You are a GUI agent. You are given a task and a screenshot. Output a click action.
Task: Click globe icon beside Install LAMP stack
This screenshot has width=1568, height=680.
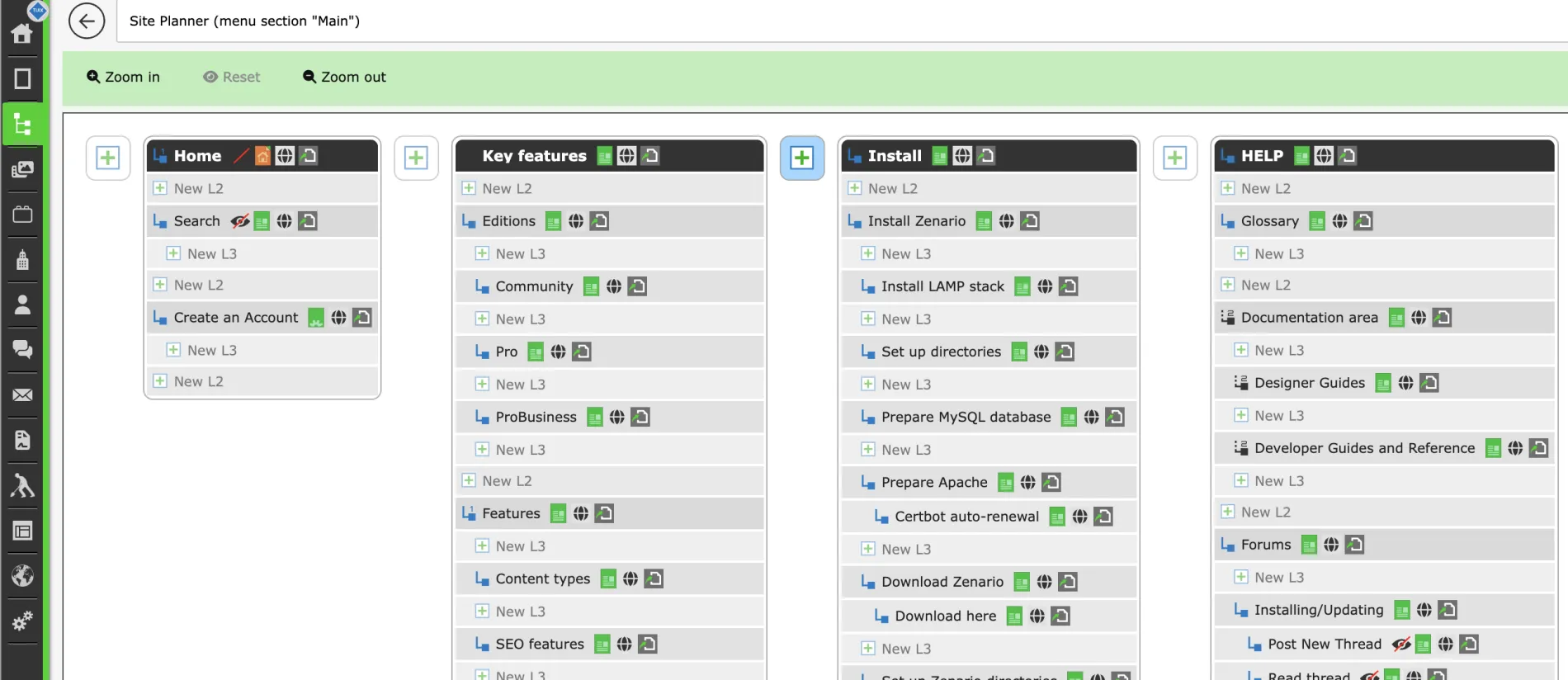tap(1045, 286)
